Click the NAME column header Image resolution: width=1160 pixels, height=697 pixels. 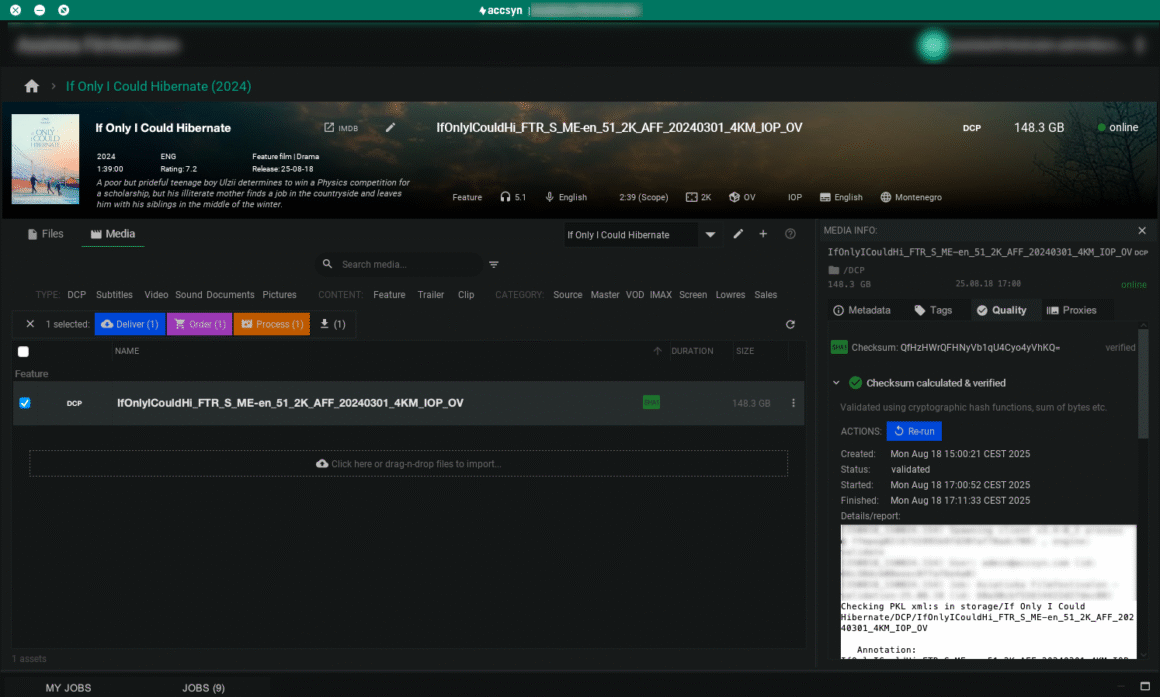pos(127,351)
